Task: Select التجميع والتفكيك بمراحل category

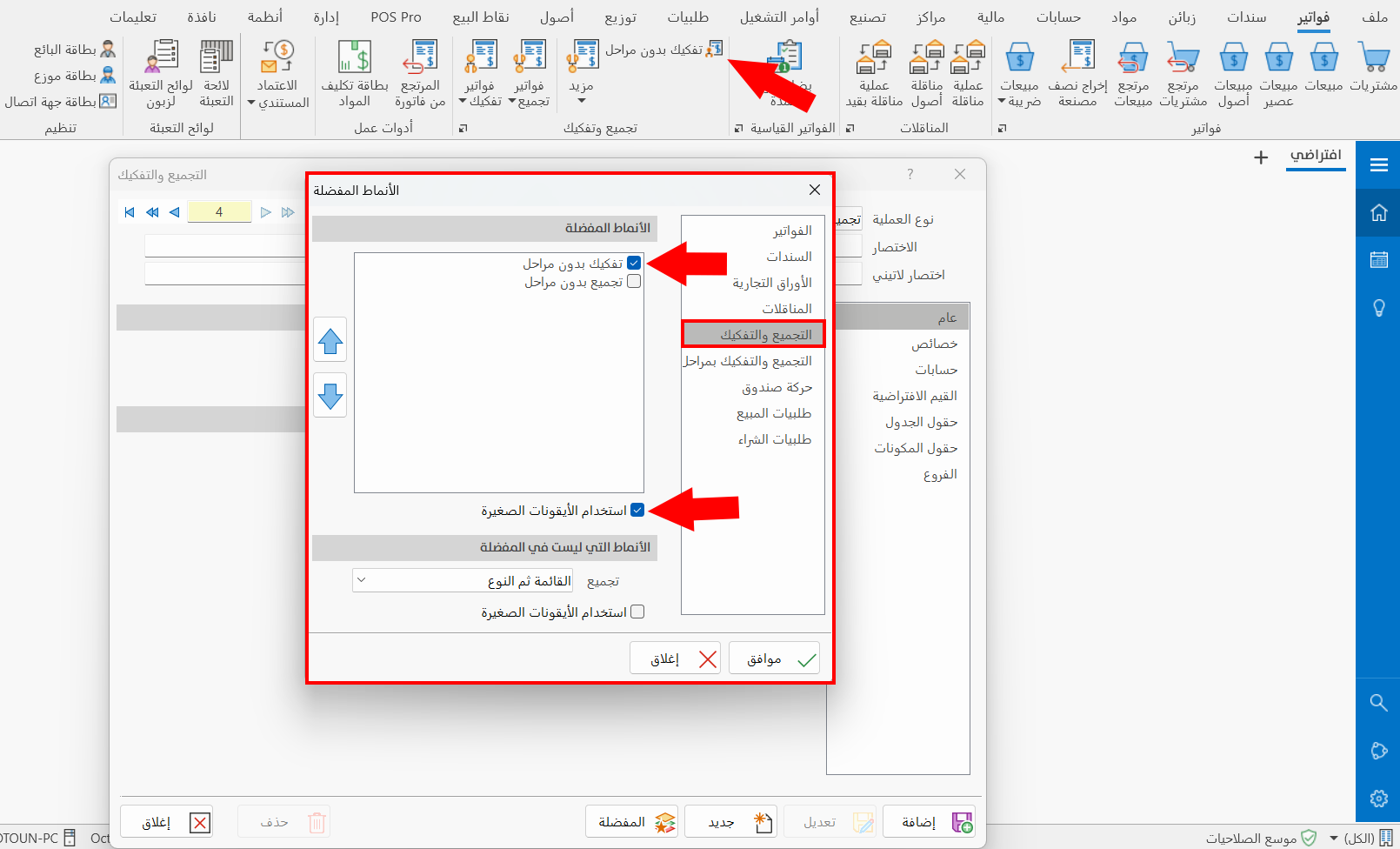Action: click(x=753, y=361)
